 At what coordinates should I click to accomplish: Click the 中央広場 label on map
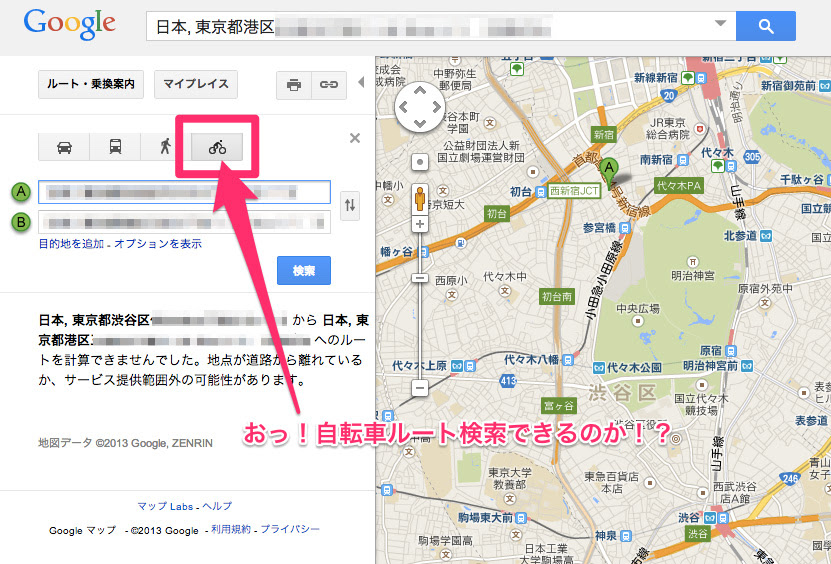[638, 309]
